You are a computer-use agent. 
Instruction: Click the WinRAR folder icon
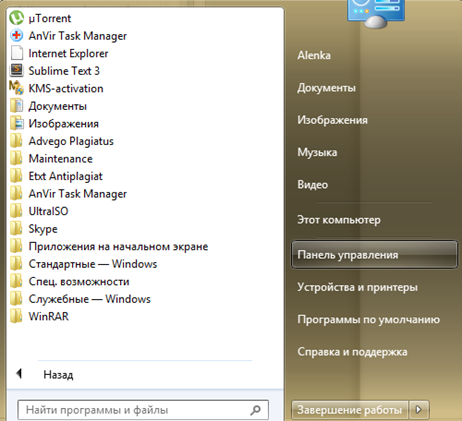click(16, 316)
